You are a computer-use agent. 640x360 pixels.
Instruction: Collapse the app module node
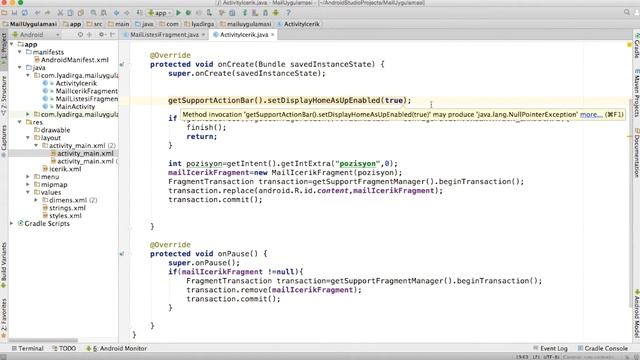click(x=12, y=44)
